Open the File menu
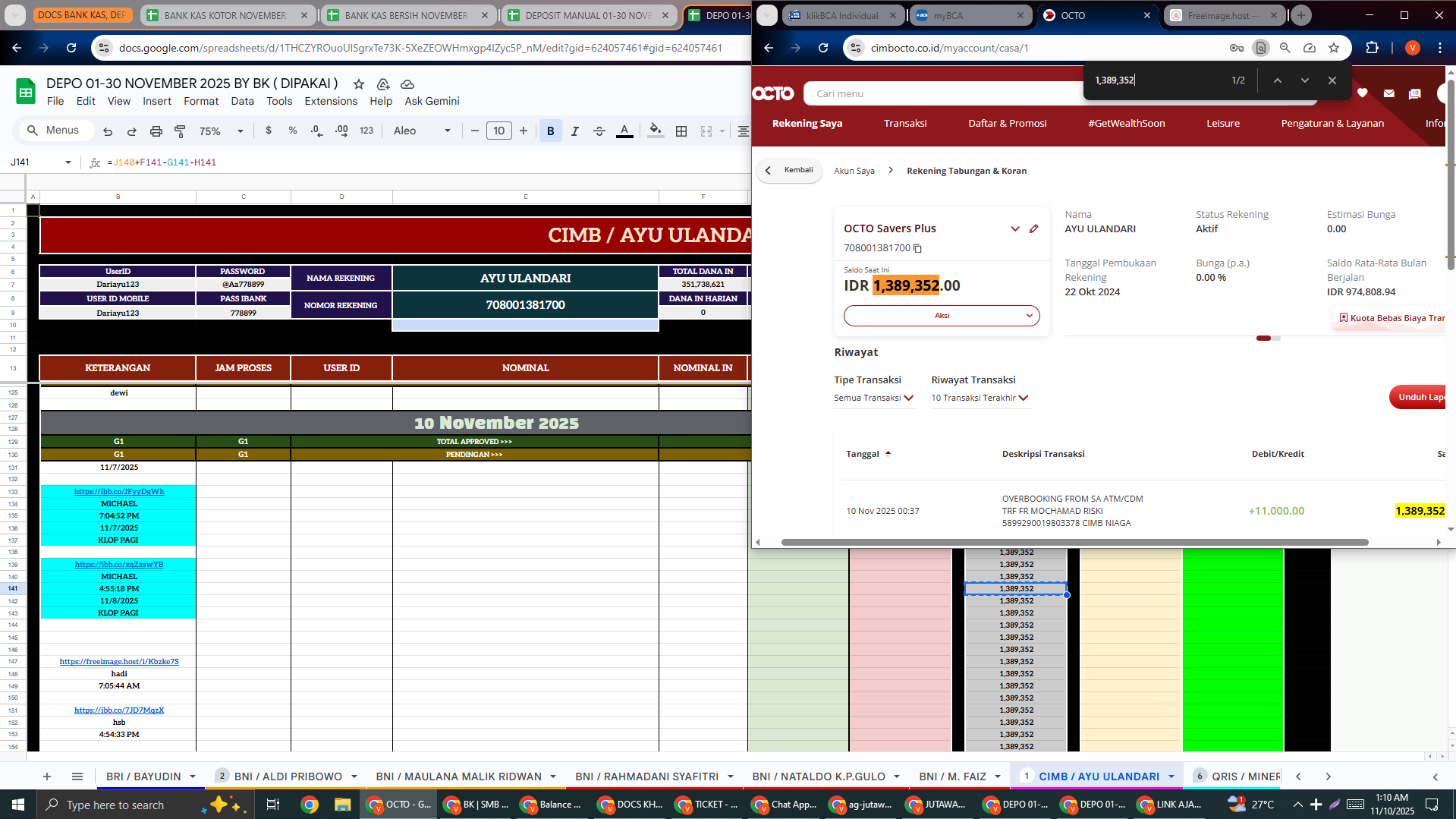Image resolution: width=1456 pixels, height=819 pixels. click(55, 101)
